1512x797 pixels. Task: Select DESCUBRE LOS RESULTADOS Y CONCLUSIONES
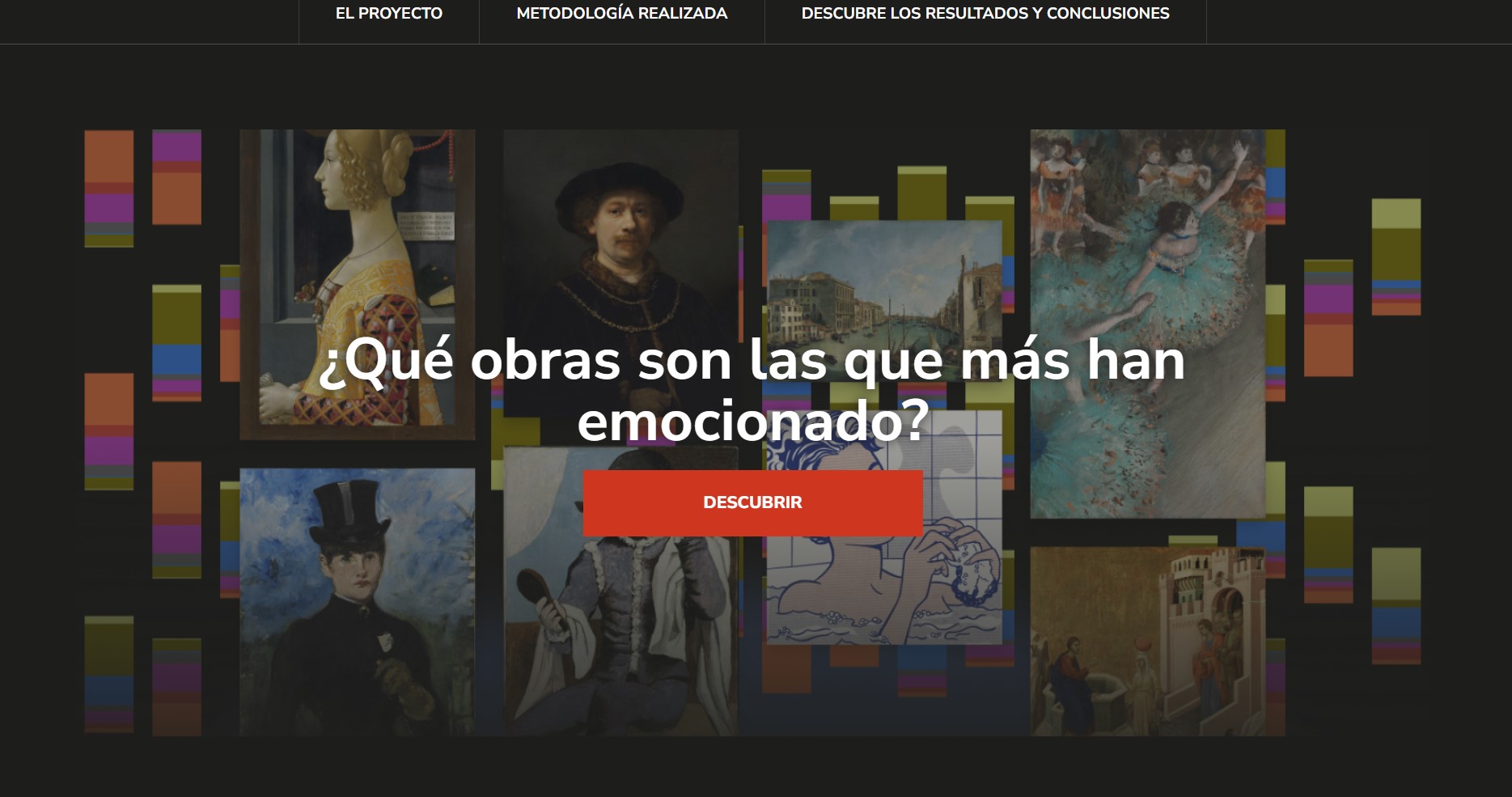(x=985, y=14)
